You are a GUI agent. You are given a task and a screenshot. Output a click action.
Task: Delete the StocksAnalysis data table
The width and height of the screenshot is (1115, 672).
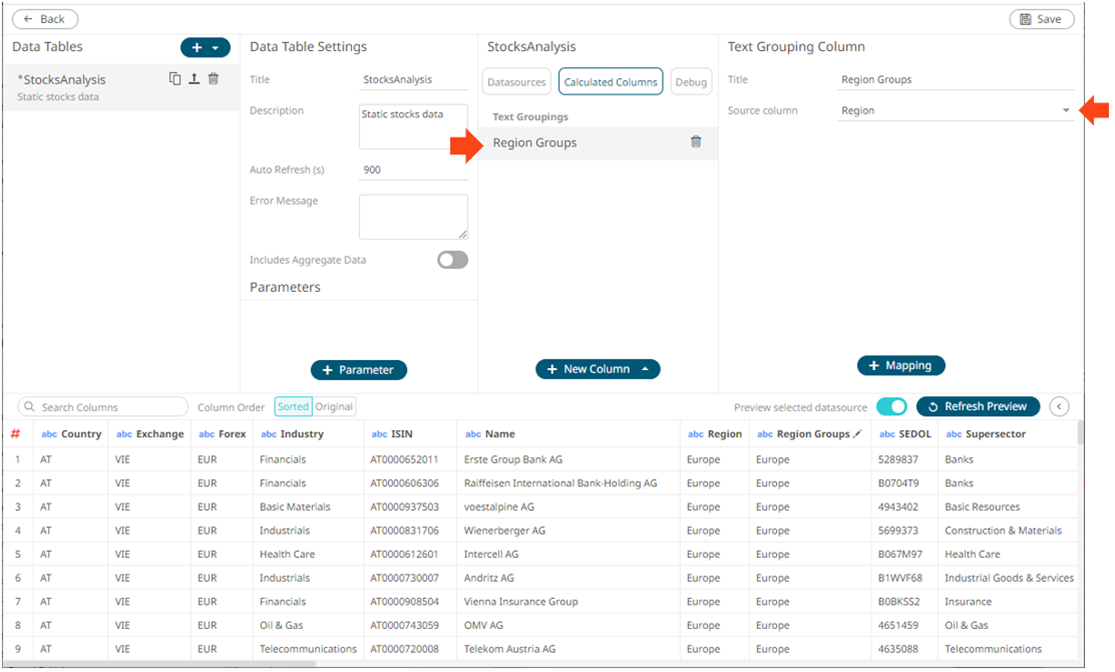pyautogui.click(x=213, y=79)
